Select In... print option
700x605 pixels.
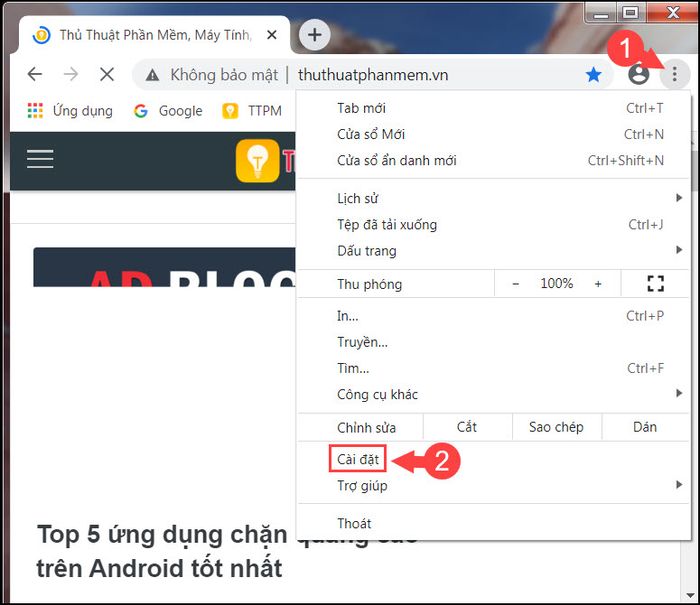click(493, 316)
